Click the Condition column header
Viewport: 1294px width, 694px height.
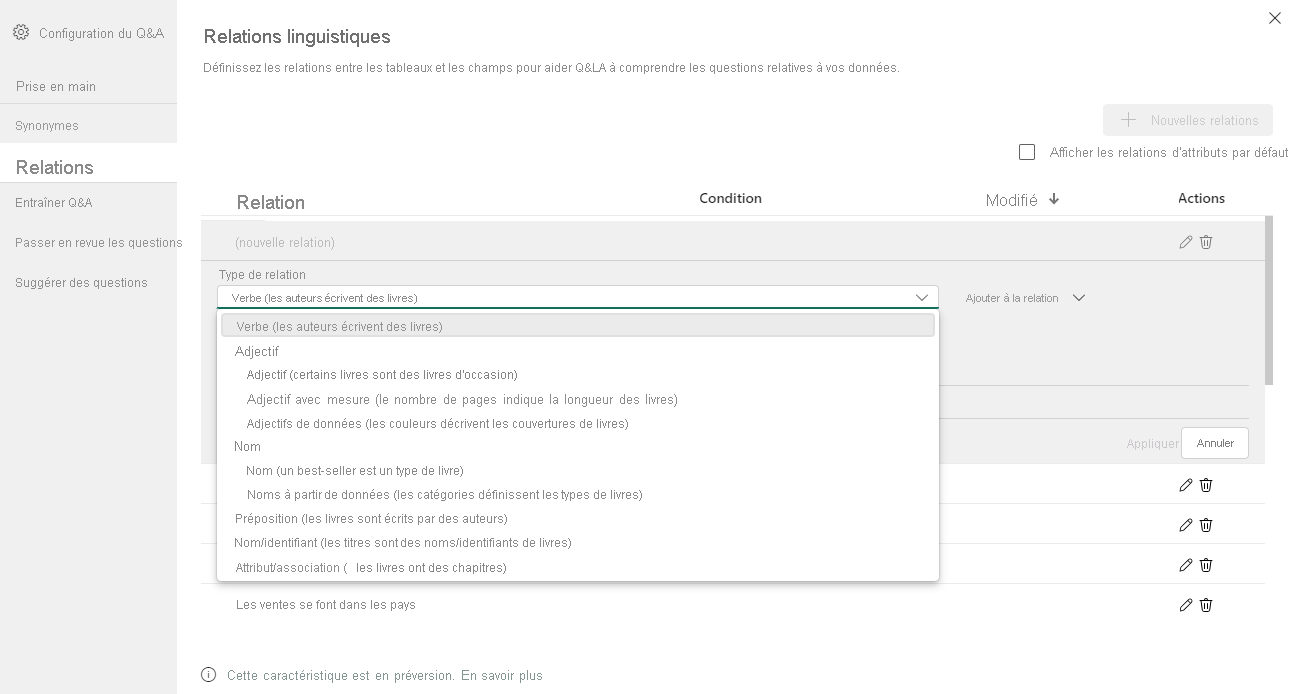click(x=730, y=198)
